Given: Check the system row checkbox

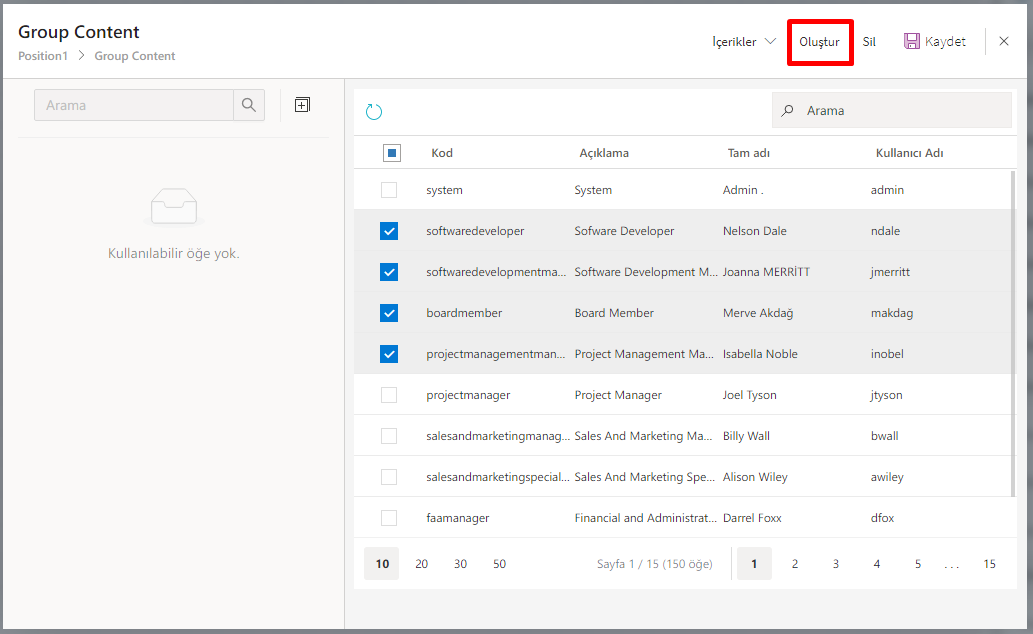Looking at the screenshot, I should pyautogui.click(x=389, y=190).
